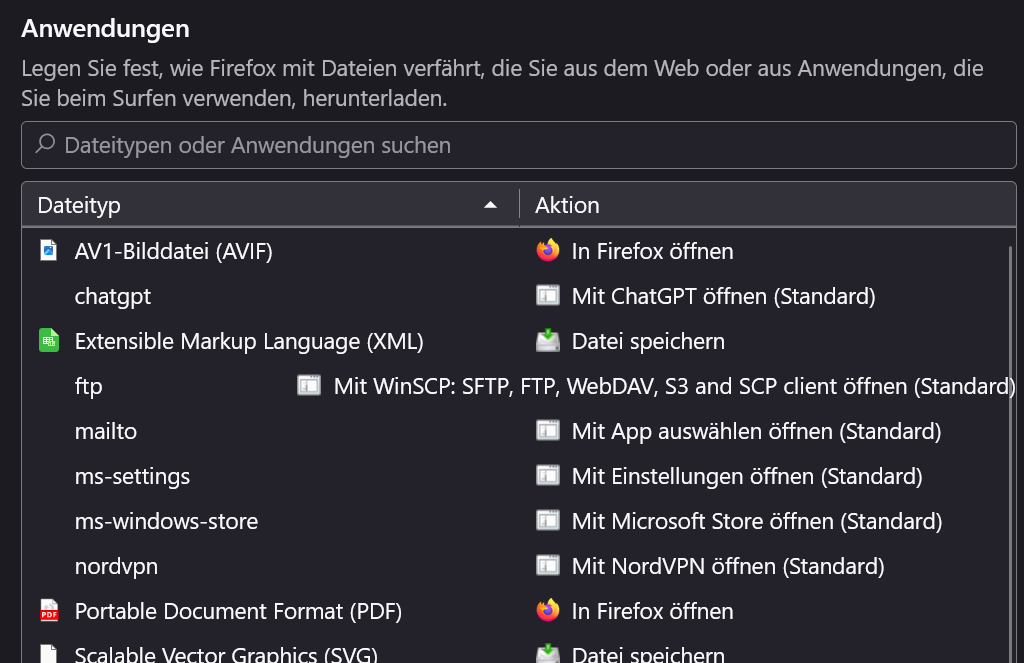
Task: Click the green XML file type icon
Action: [49, 341]
